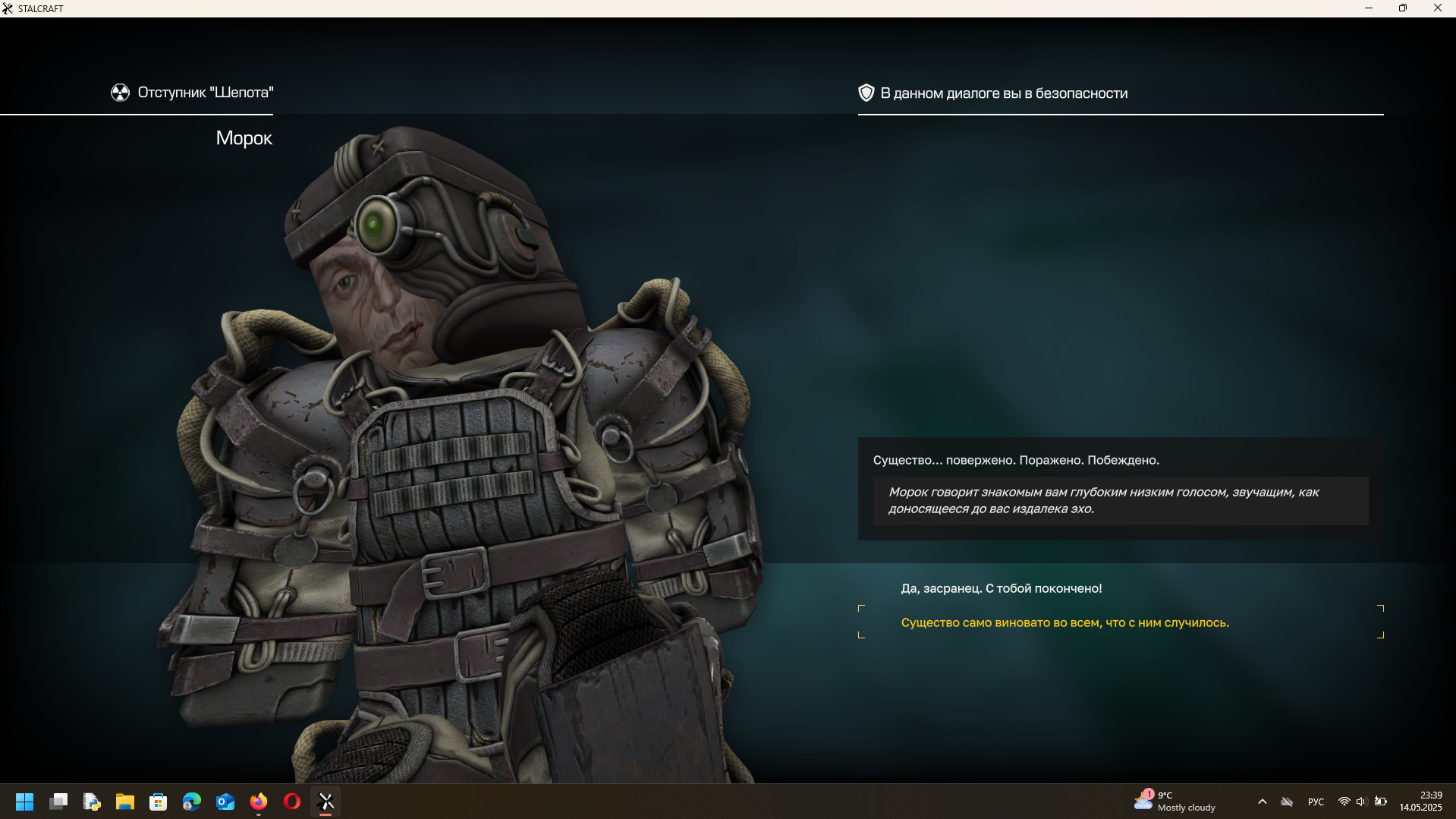
Task: Open the Windows Start menu
Action: [24, 802]
